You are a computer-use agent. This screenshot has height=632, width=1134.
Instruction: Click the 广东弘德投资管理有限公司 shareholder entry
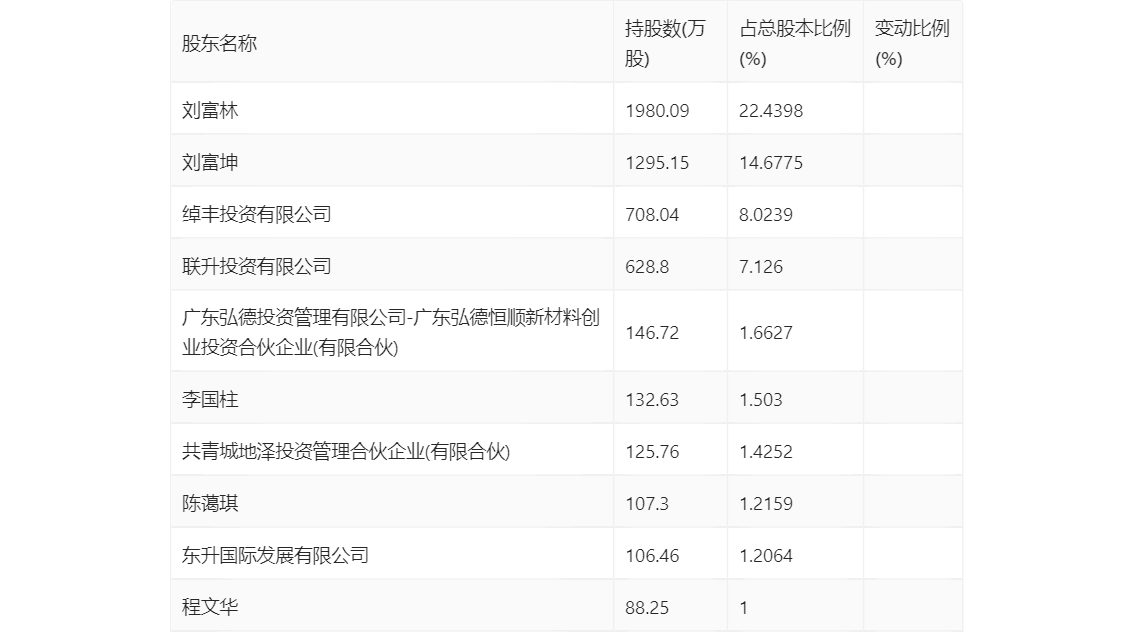(391, 332)
